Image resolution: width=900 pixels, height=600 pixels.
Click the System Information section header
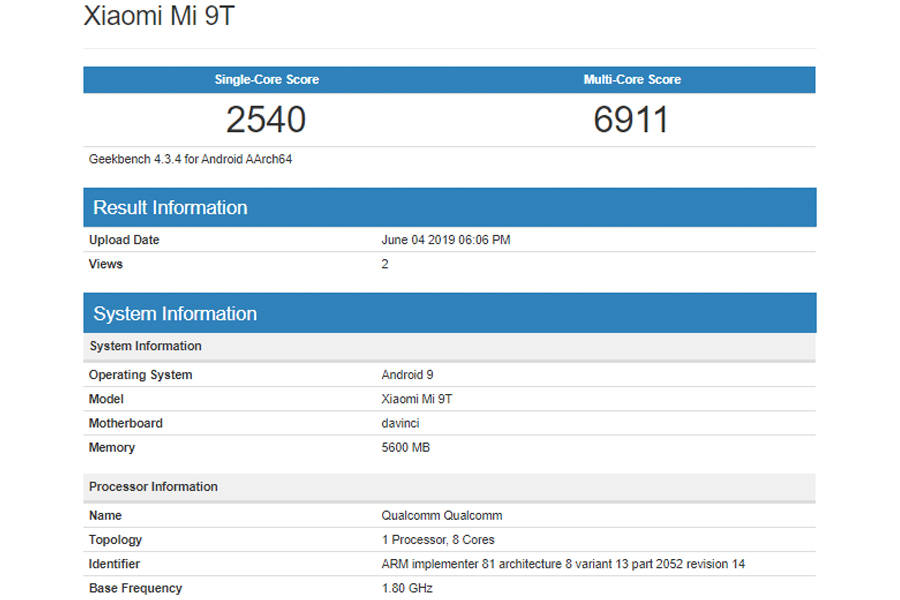(x=176, y=313)
